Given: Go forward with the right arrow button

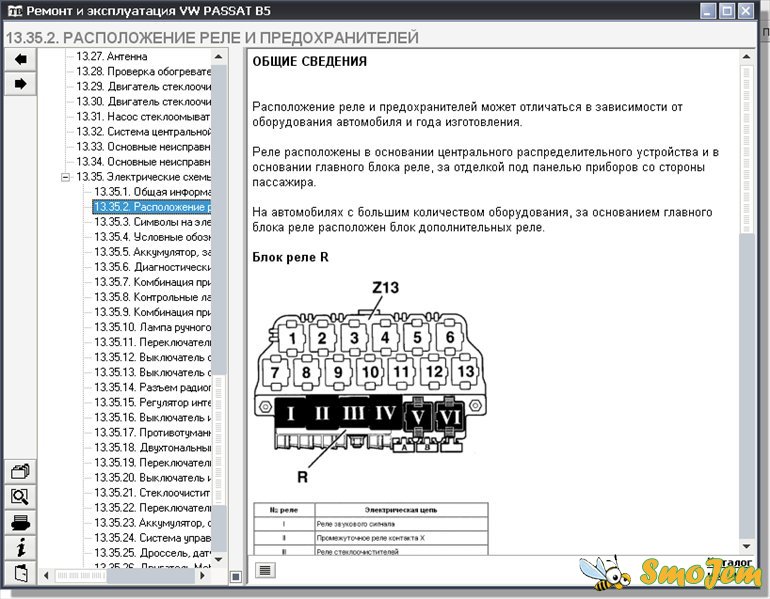Looking at the screenshot, I should click(x=20, y=84).
